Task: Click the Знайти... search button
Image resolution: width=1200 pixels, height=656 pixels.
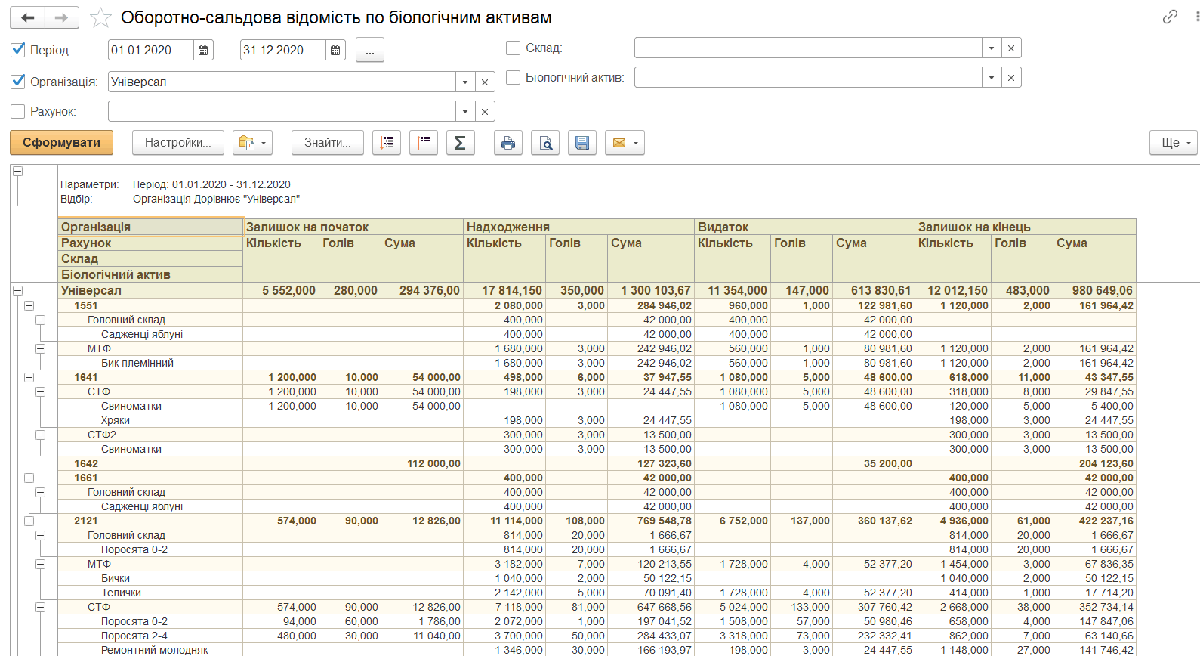Action: coord(327,143)
